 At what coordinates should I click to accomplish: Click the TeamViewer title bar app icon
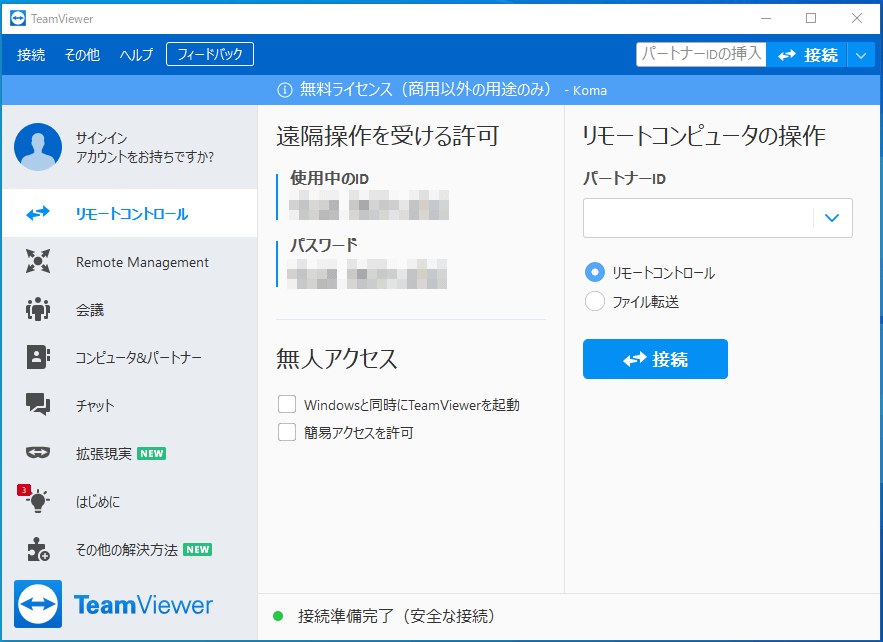pos(18,19)
